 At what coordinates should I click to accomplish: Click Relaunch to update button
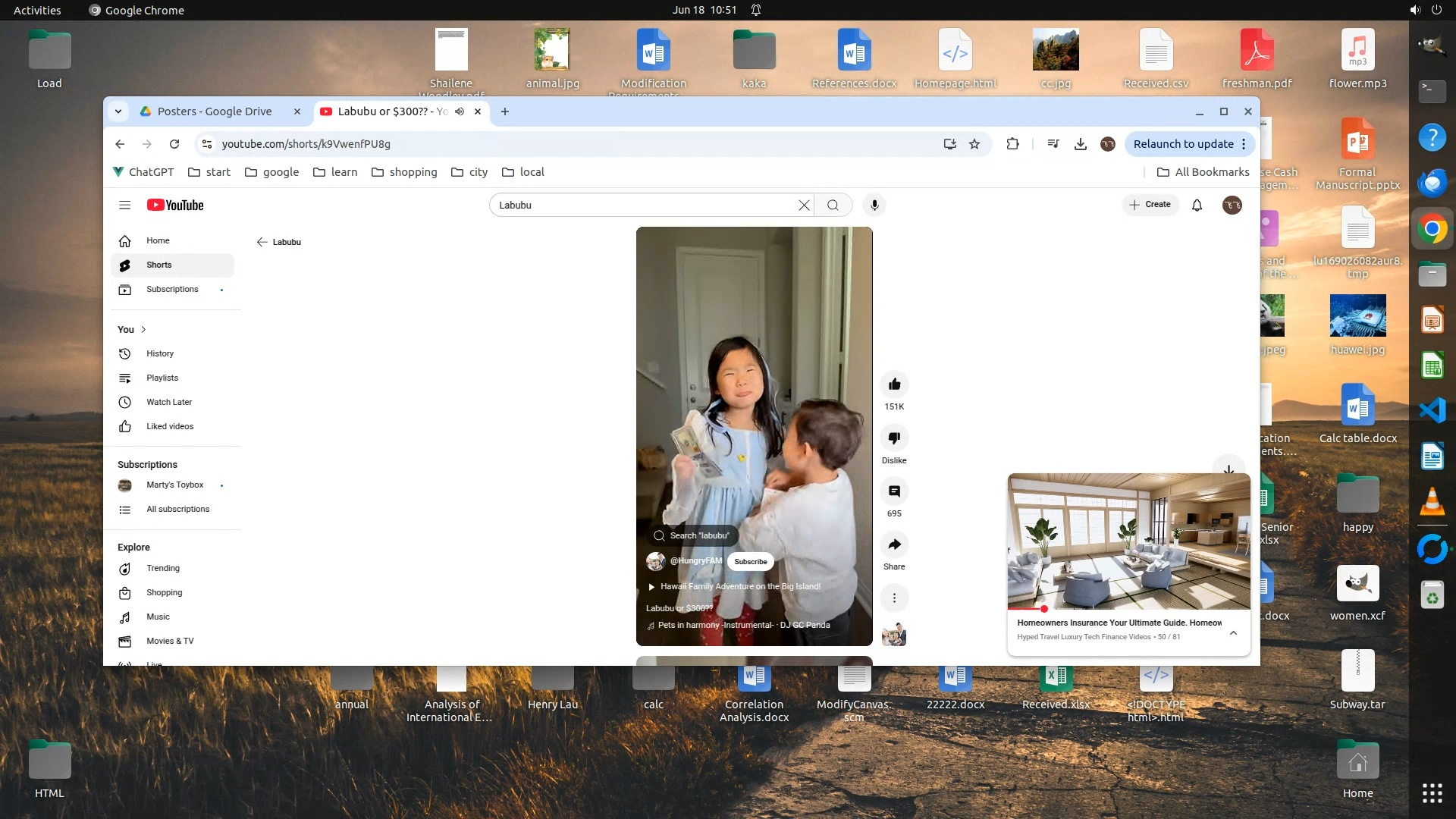point(1183,144)
